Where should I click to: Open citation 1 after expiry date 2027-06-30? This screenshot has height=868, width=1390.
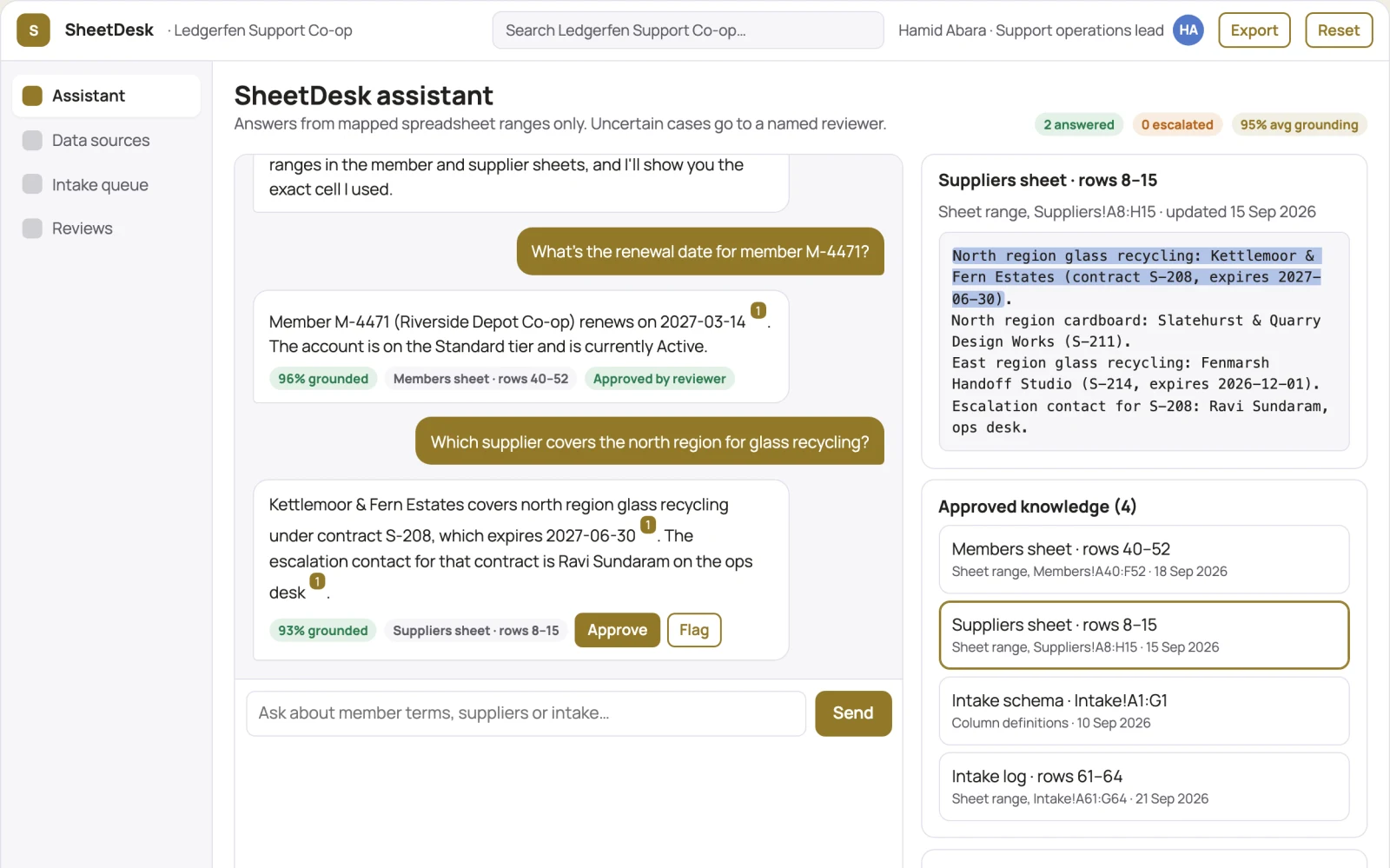(648, 525)
